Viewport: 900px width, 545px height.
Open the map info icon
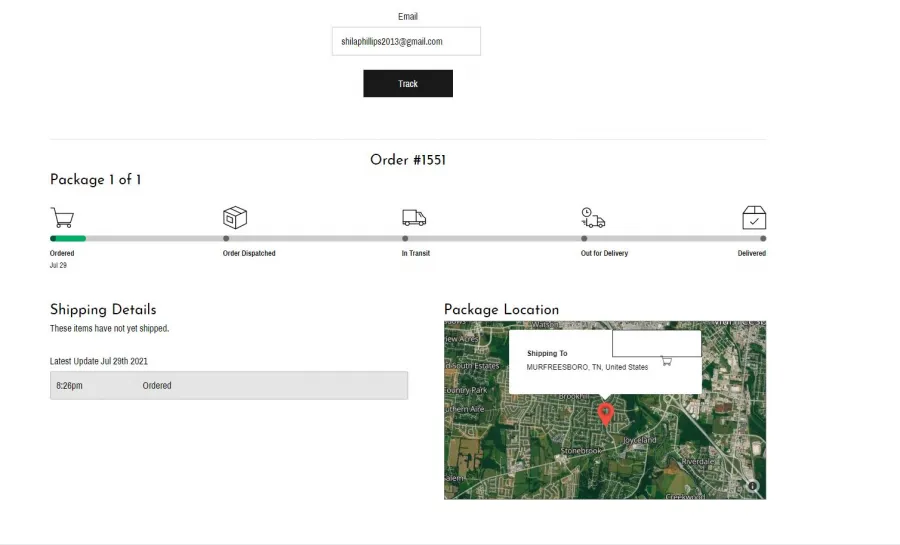click(x=752, y=486)
